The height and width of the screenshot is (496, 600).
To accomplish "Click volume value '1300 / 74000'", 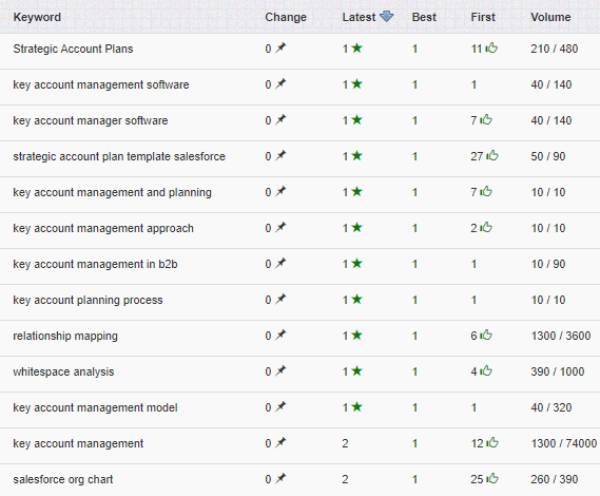I will [x=564, y=444].
